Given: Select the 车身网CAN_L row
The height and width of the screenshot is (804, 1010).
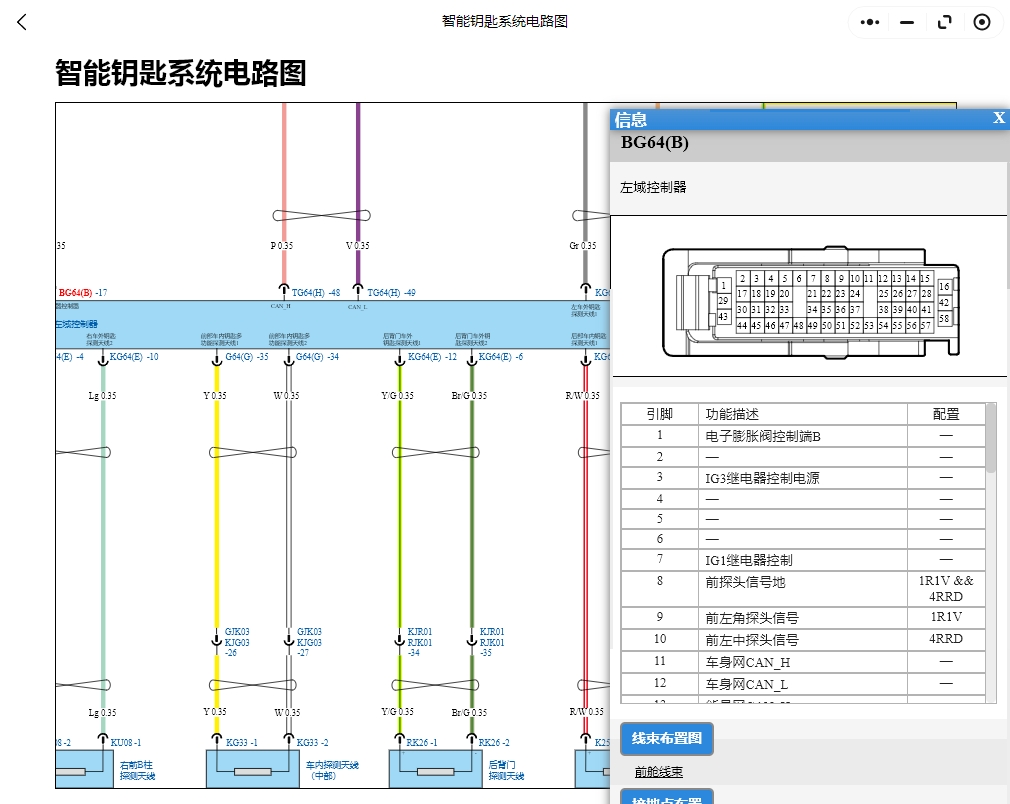Looking at the screenshot, I should (803, 684).
